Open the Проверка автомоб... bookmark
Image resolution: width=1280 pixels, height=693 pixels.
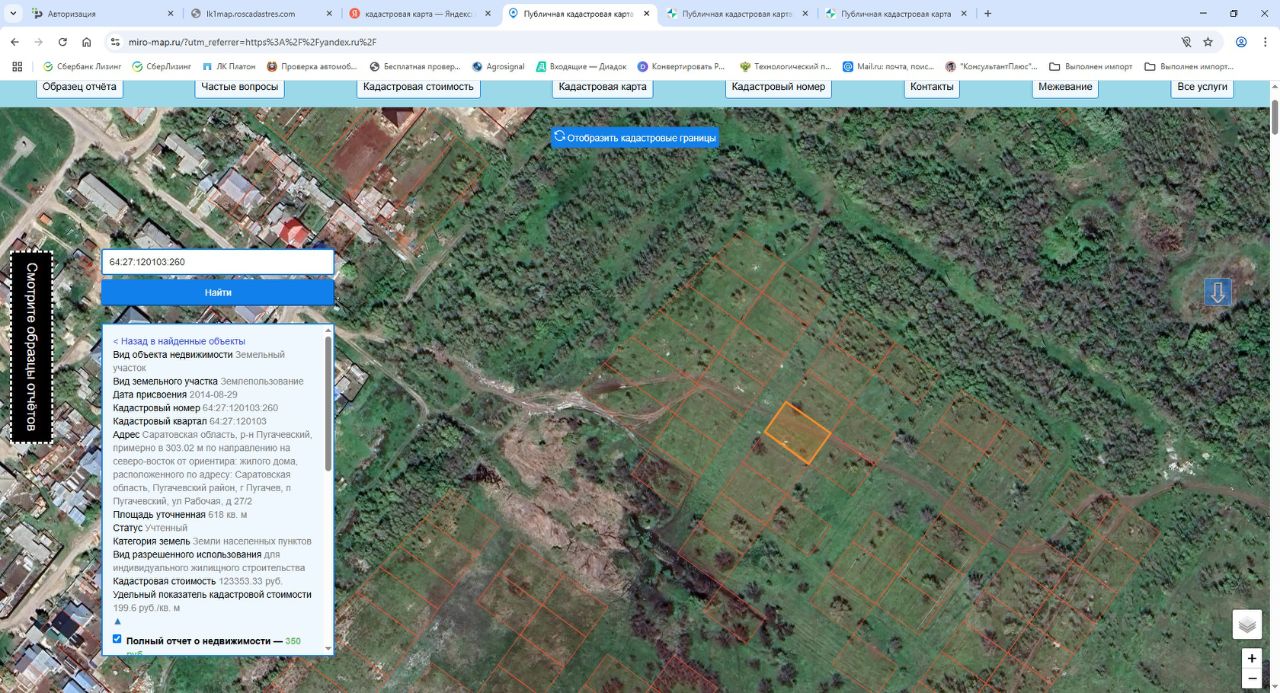click(311, 66)
